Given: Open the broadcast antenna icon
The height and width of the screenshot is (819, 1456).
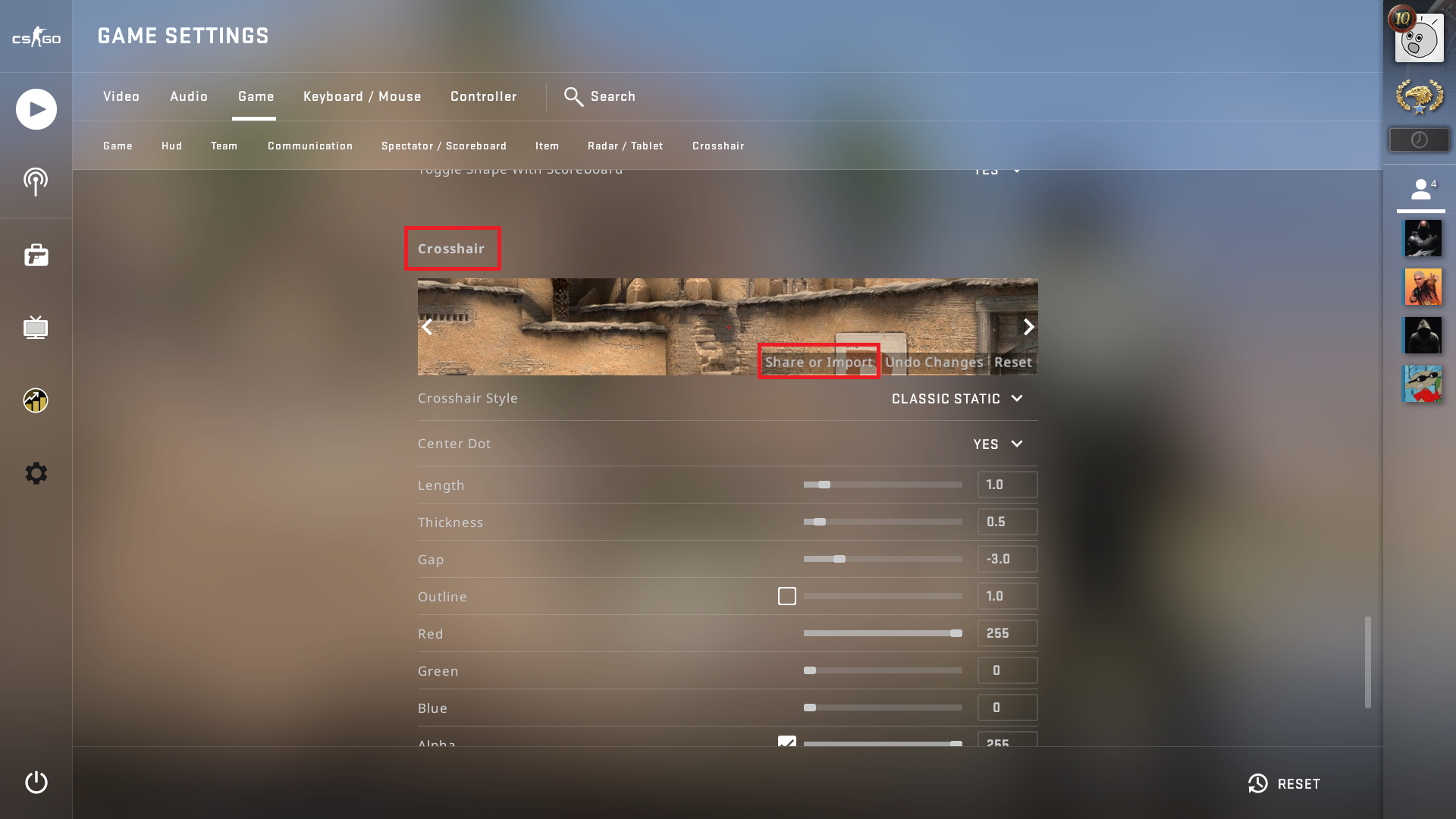Looking at the screenshot, I should click(x=36, y=182).
